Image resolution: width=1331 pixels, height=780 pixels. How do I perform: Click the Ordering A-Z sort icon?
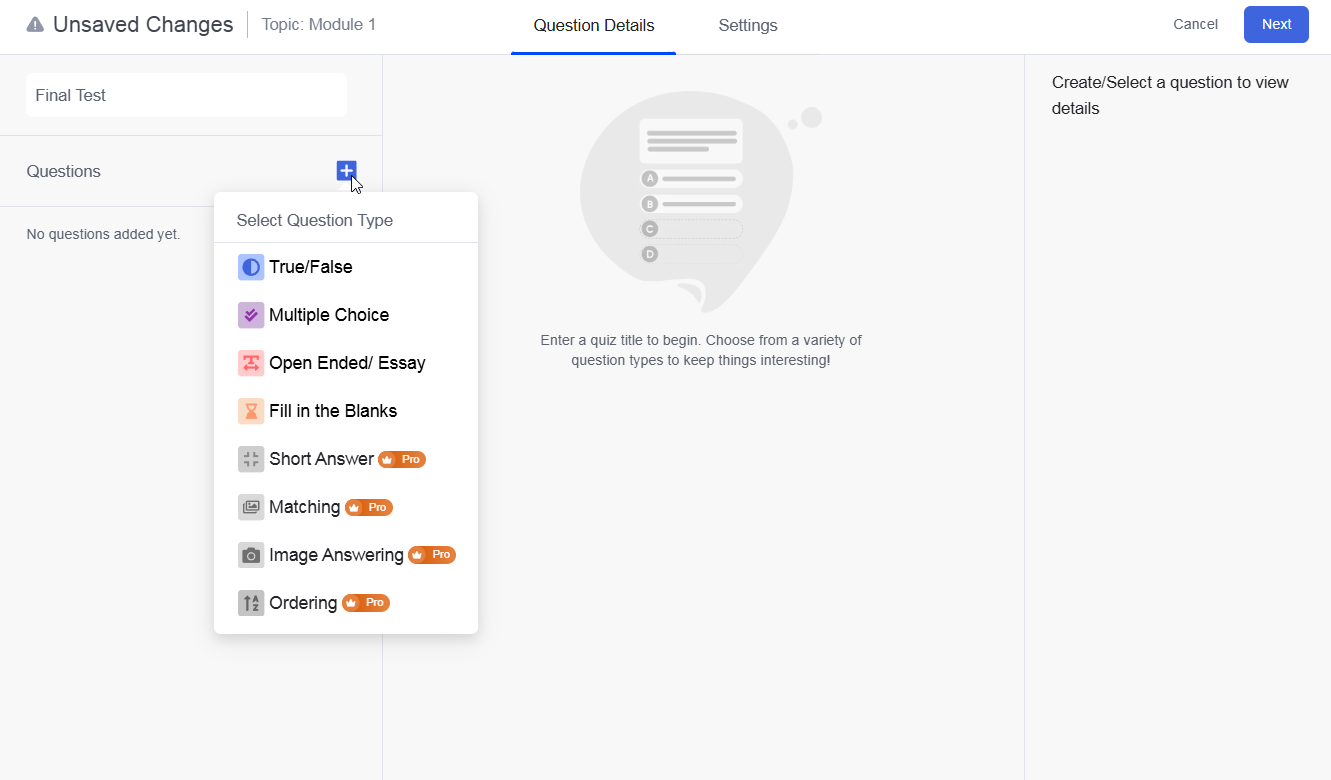[x=250, y=603]
